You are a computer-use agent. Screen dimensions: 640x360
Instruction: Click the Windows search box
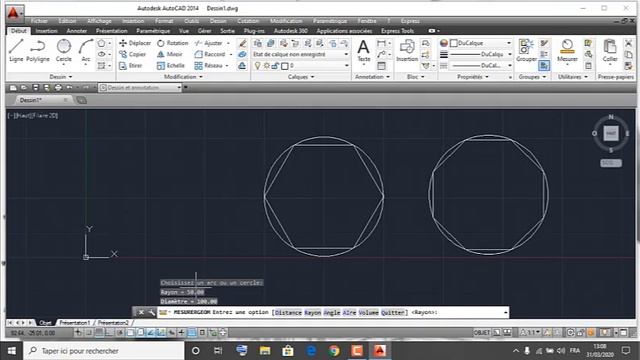click(104, 351)
